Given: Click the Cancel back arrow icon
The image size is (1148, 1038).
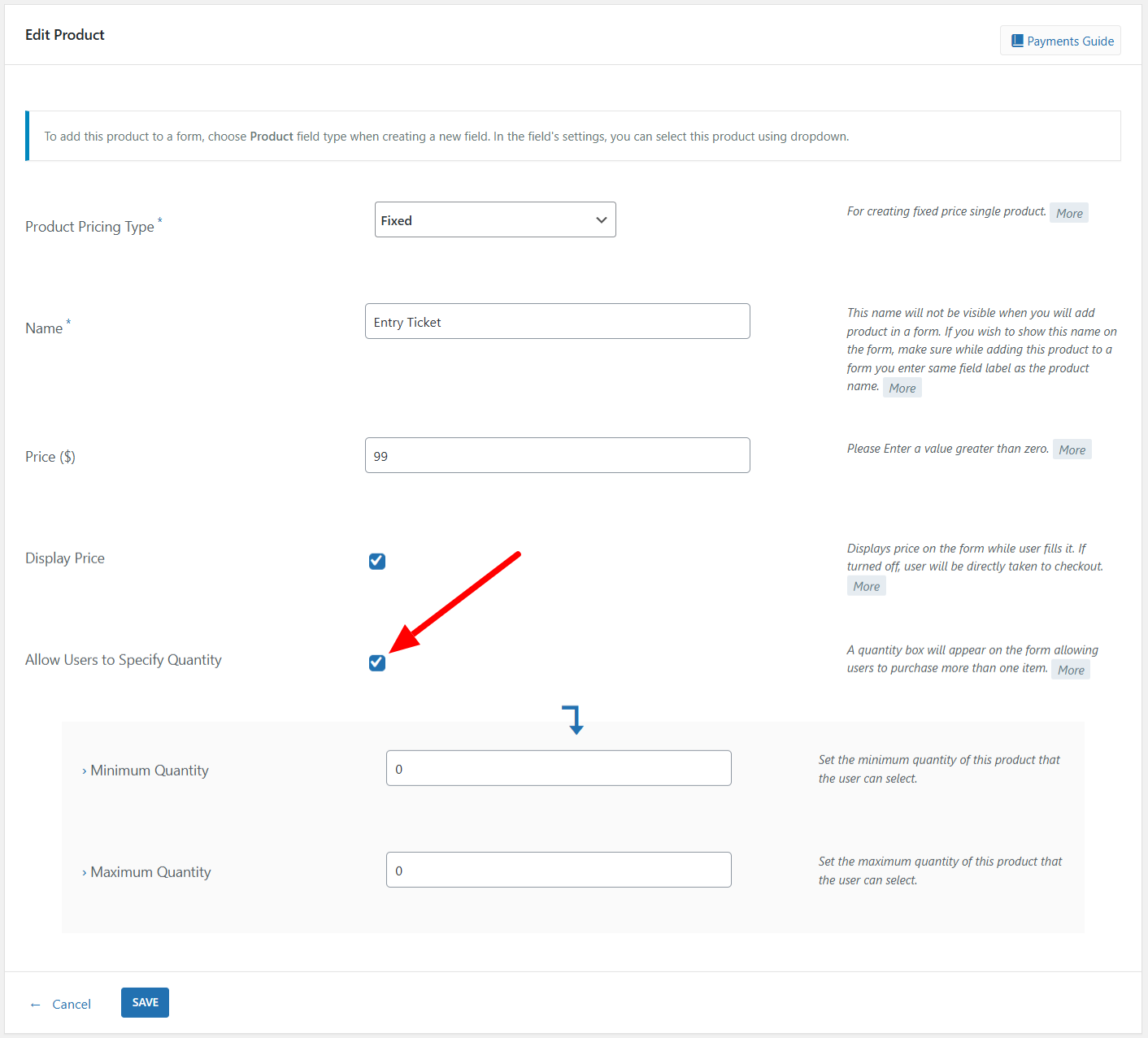Looking at the screenshot, I should coord(35,1005).
